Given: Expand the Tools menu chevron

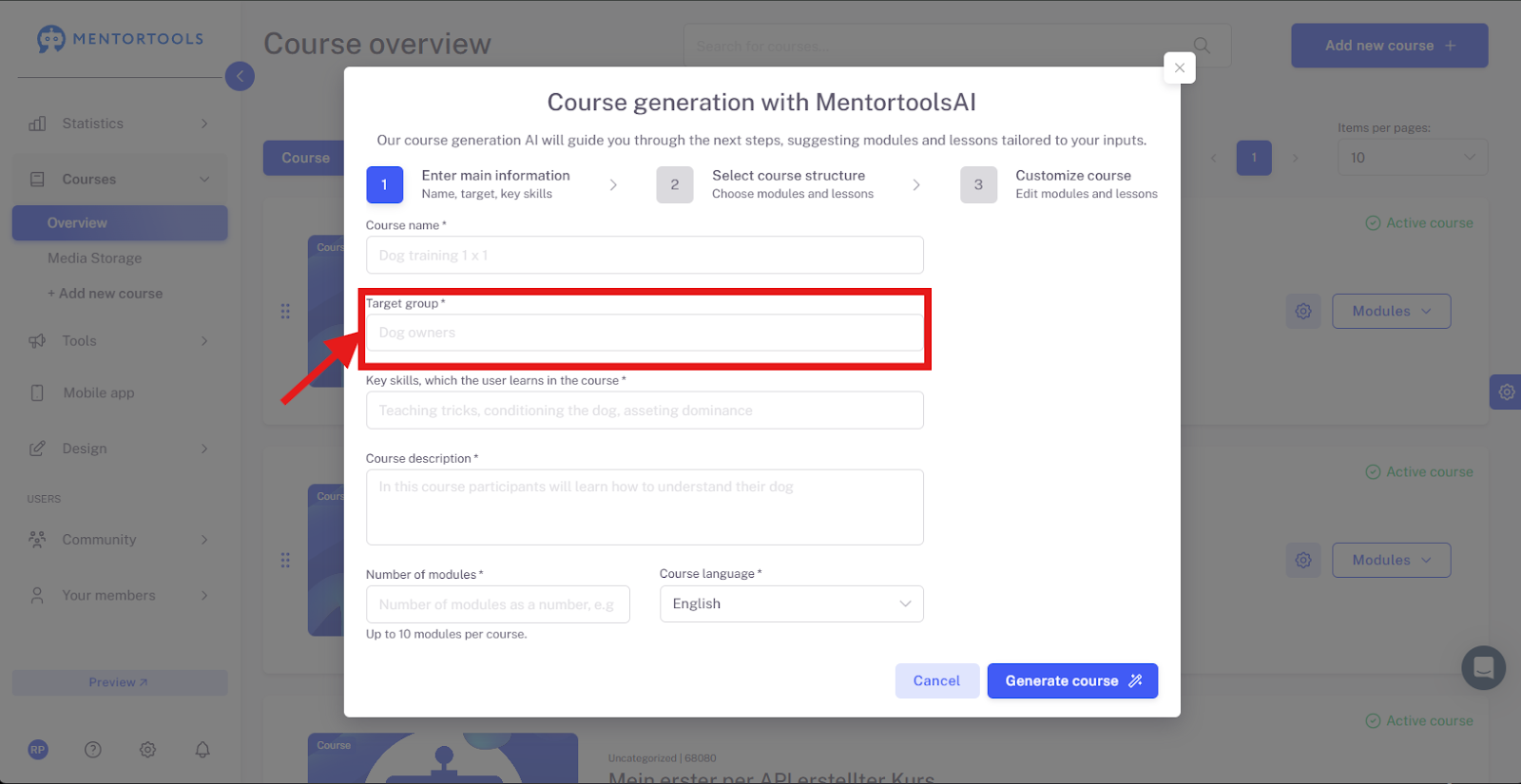Looking at the screenshot, I should click(x=204, y=341).
